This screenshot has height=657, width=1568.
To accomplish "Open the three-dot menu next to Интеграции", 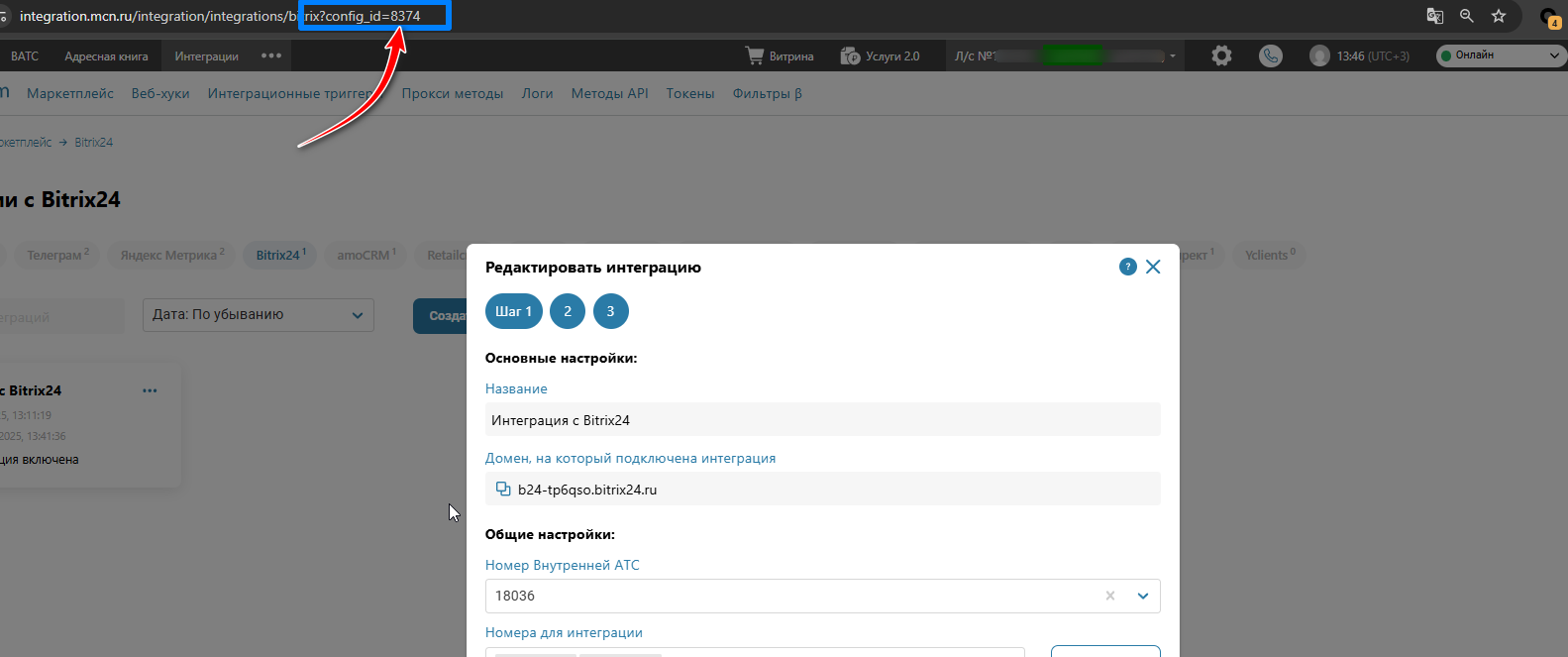I will pos(271,55).
